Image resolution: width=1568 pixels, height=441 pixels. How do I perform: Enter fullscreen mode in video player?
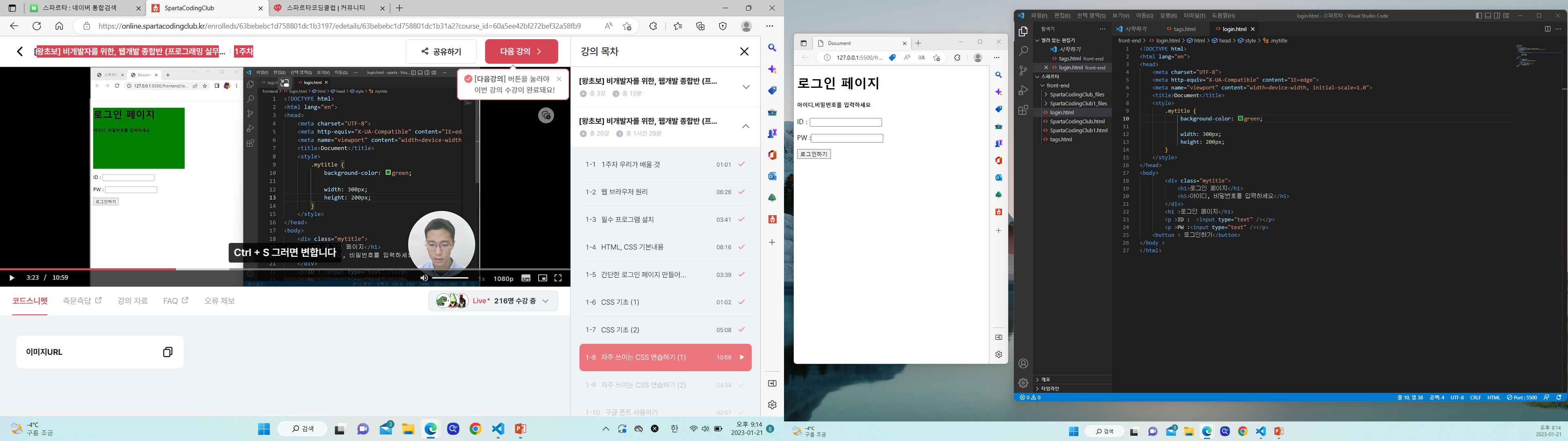tap(557, 278)
